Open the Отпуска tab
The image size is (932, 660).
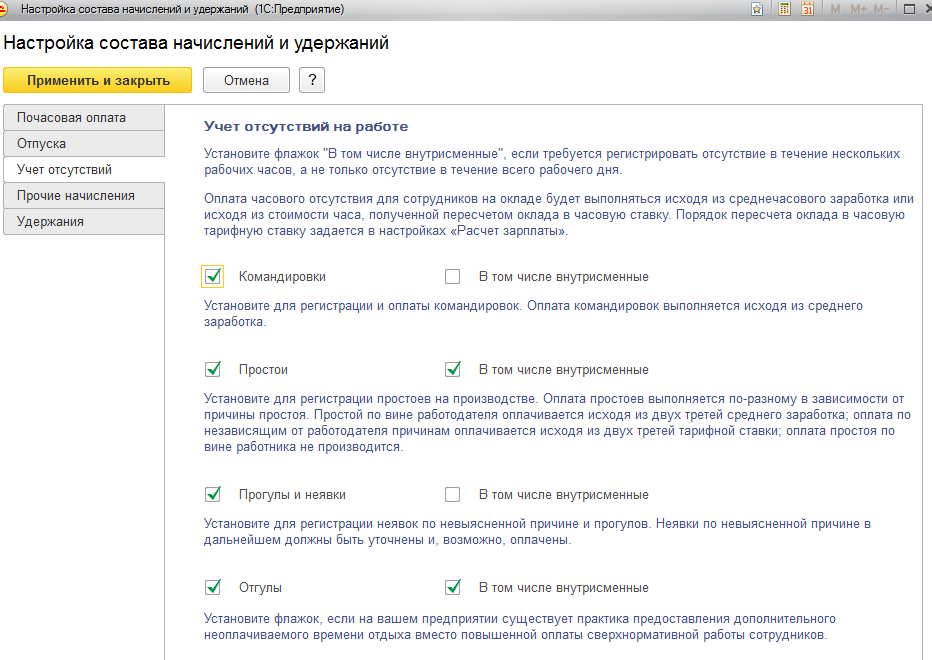coord(84,144)
